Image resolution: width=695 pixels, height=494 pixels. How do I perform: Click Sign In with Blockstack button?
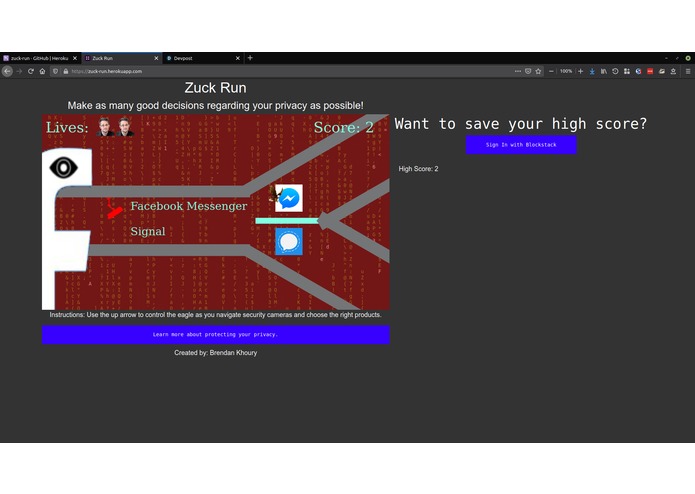521,145
